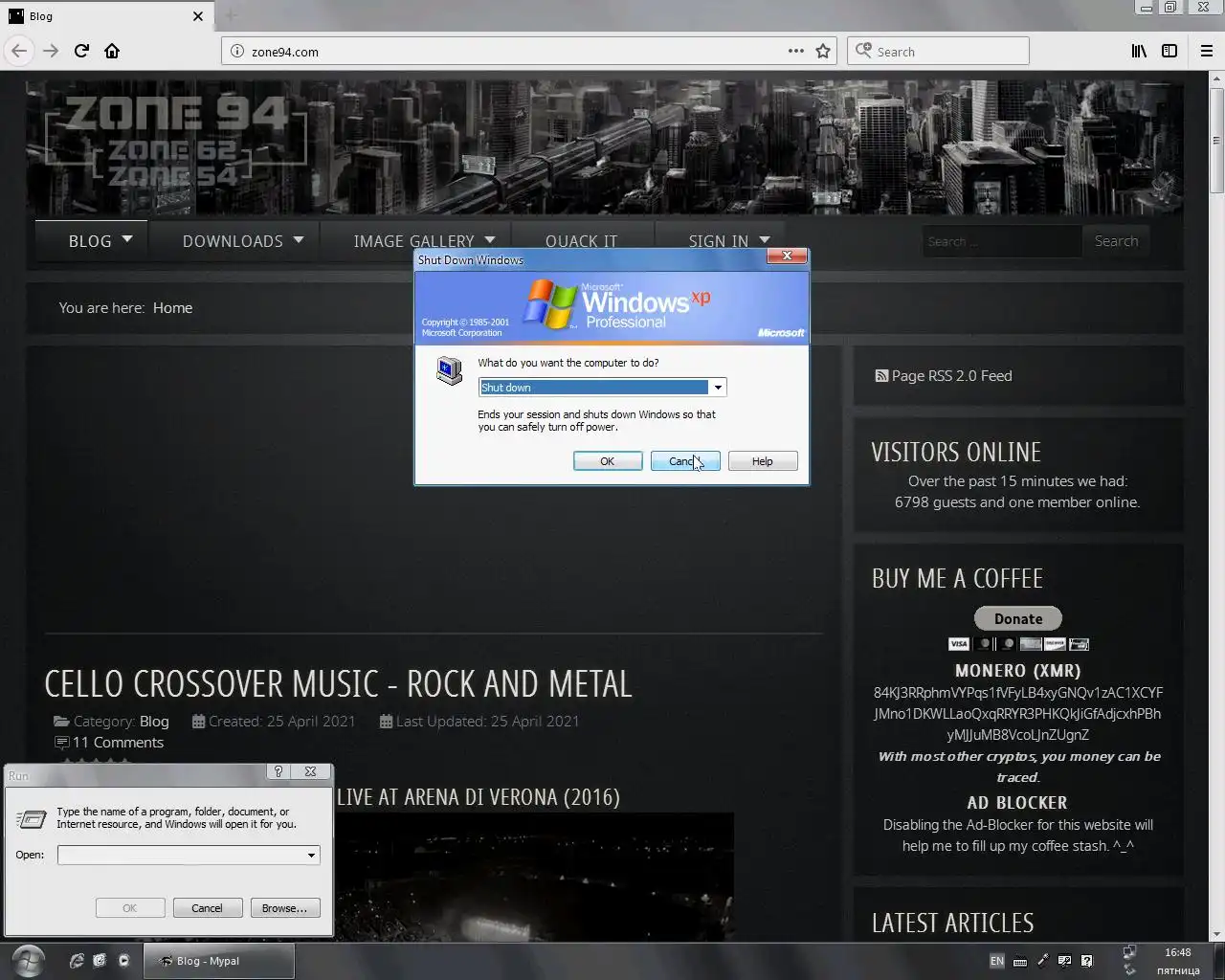Open the DOWNLOADS navigation item
The height and width of the screenshot is (980, 1225).
tap(233, 241)
